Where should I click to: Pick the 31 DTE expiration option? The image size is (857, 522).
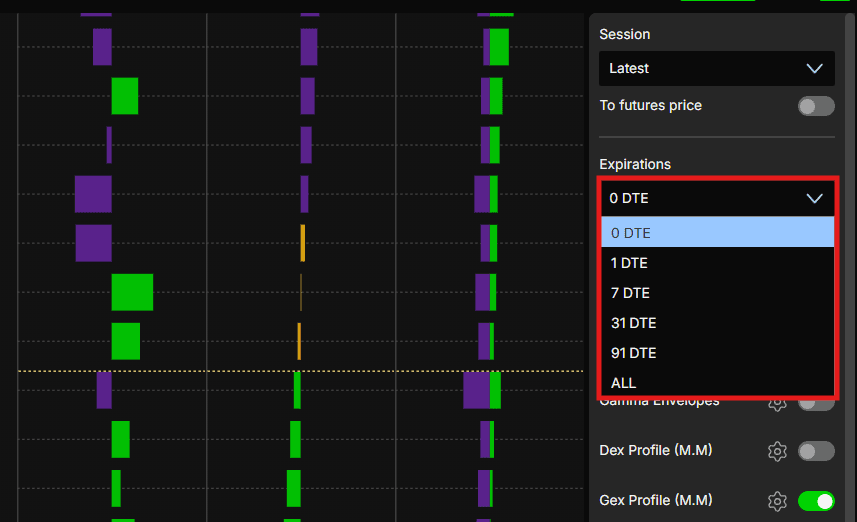pyautogui.click(x=717, y=323)
